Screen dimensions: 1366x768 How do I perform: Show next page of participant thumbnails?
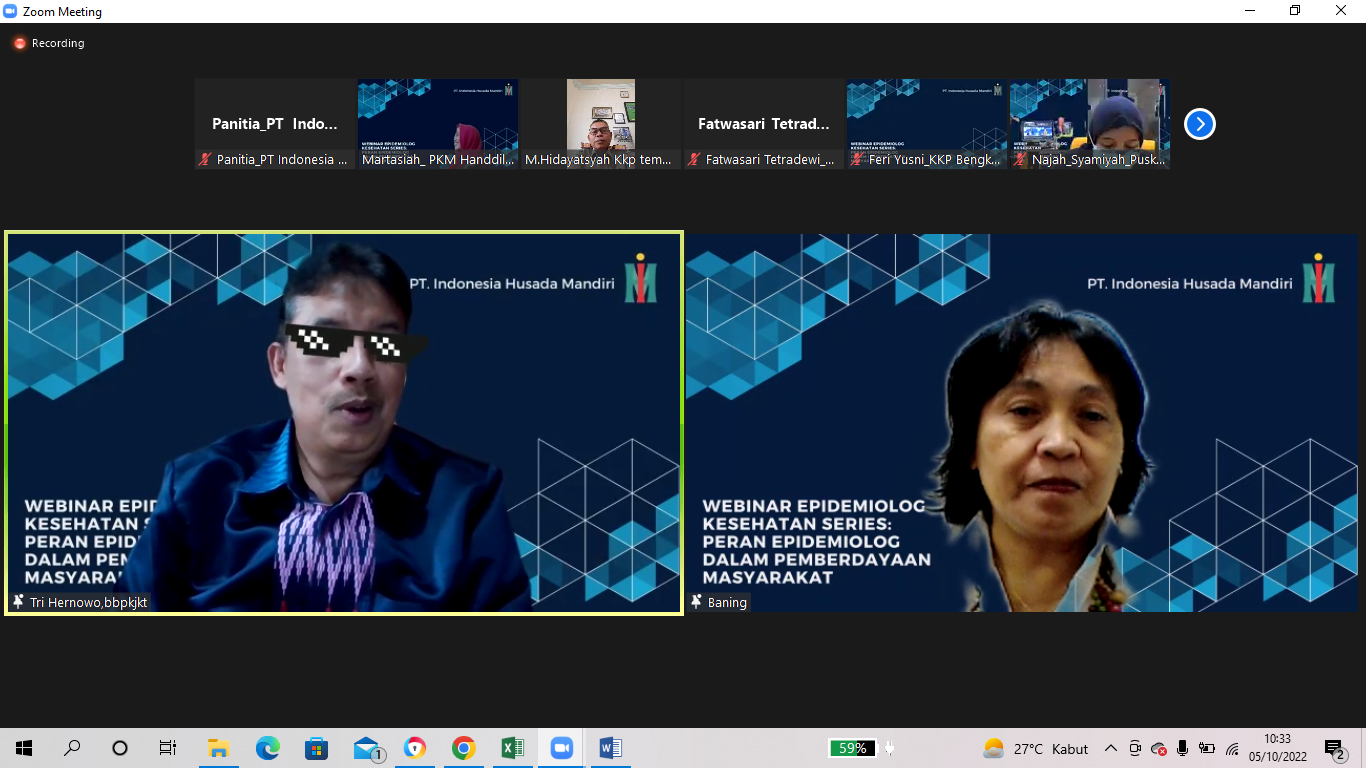1199,124
